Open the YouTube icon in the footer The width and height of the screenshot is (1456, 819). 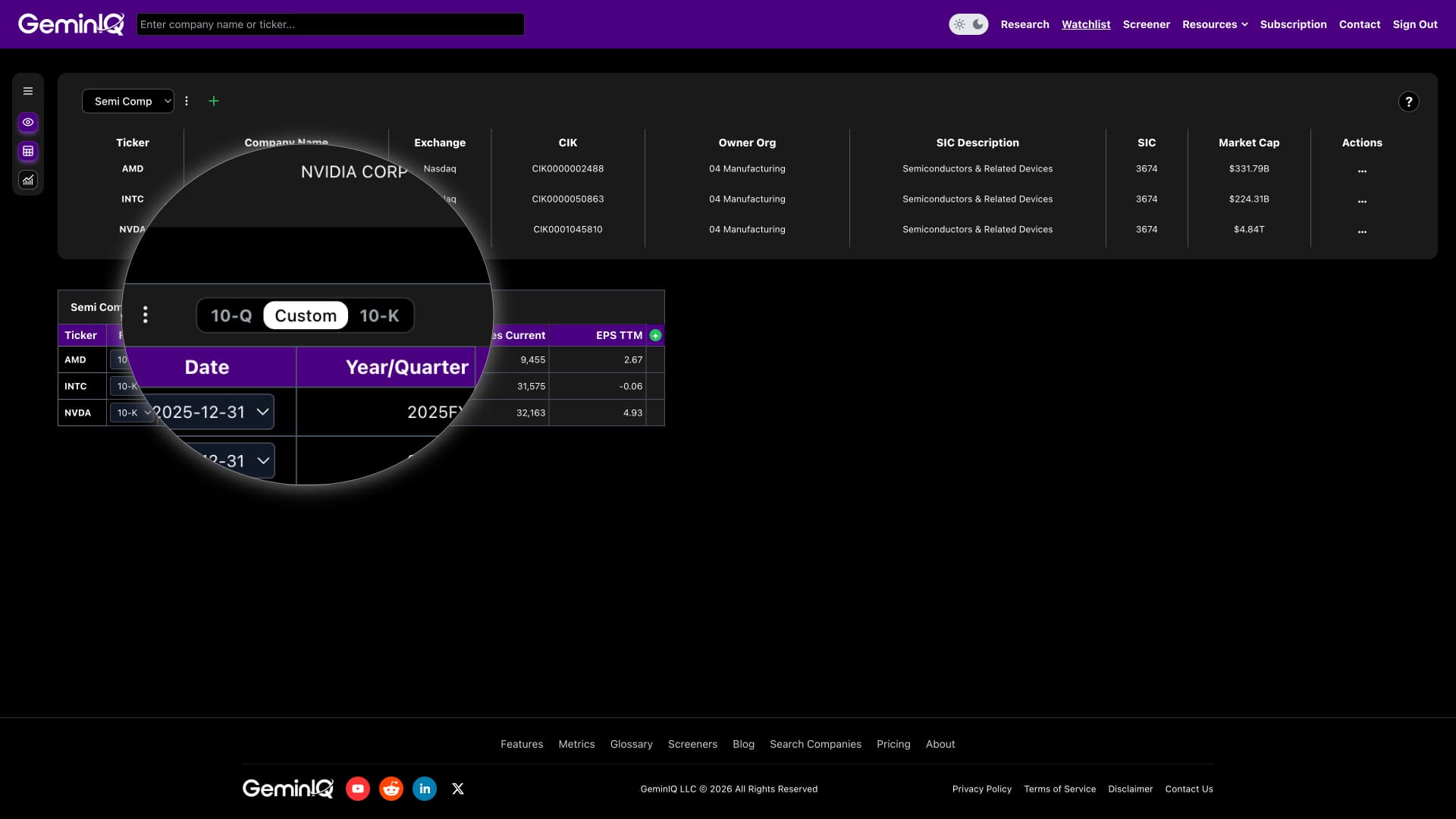point(358,789)
